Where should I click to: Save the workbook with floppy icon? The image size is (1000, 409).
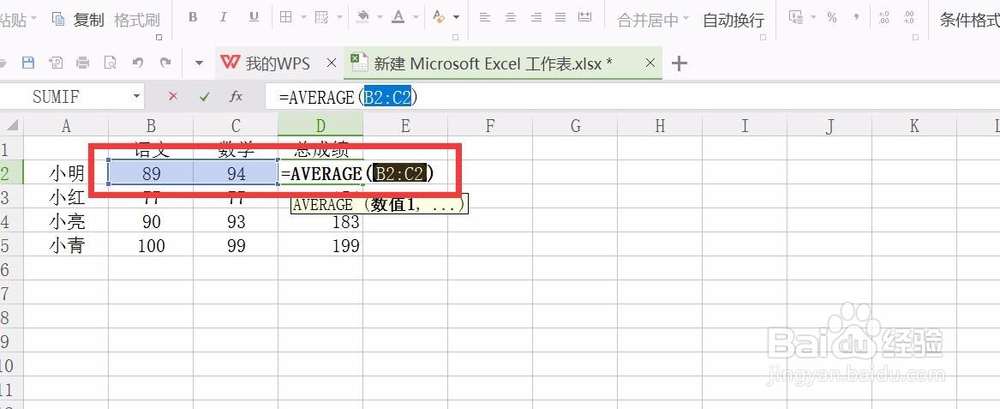[x=28, y=63]
